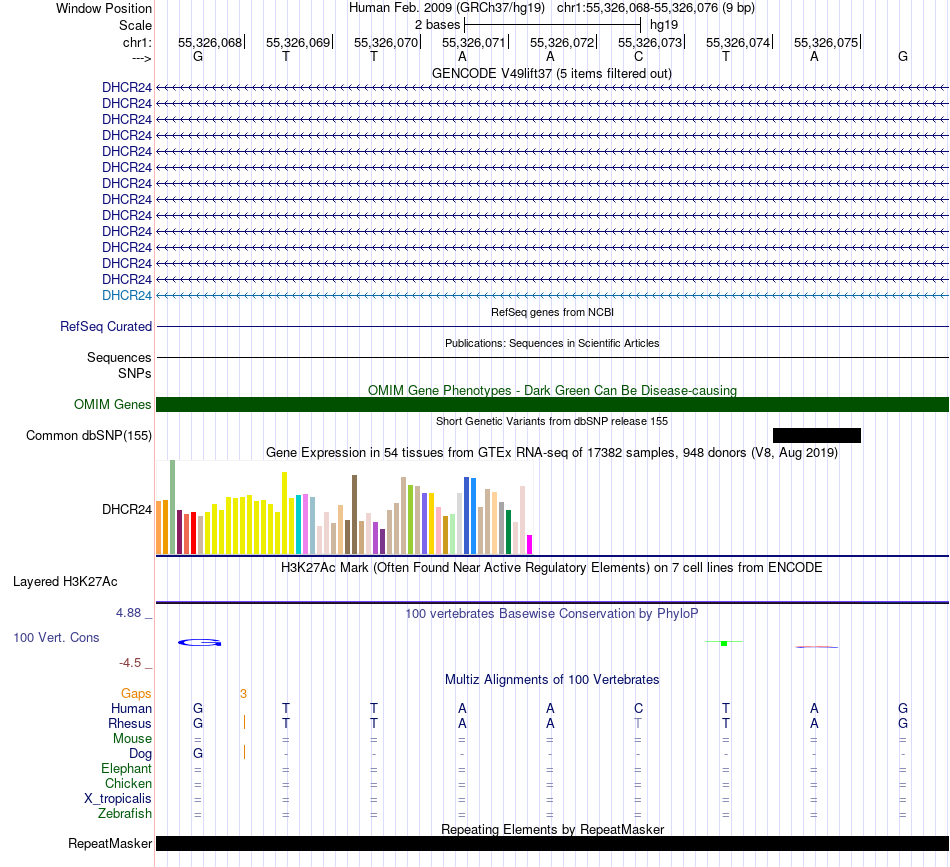The image size is (950, 867).
Task: Click base C in the top reference sequence row
Action: (x=638, y=56)
